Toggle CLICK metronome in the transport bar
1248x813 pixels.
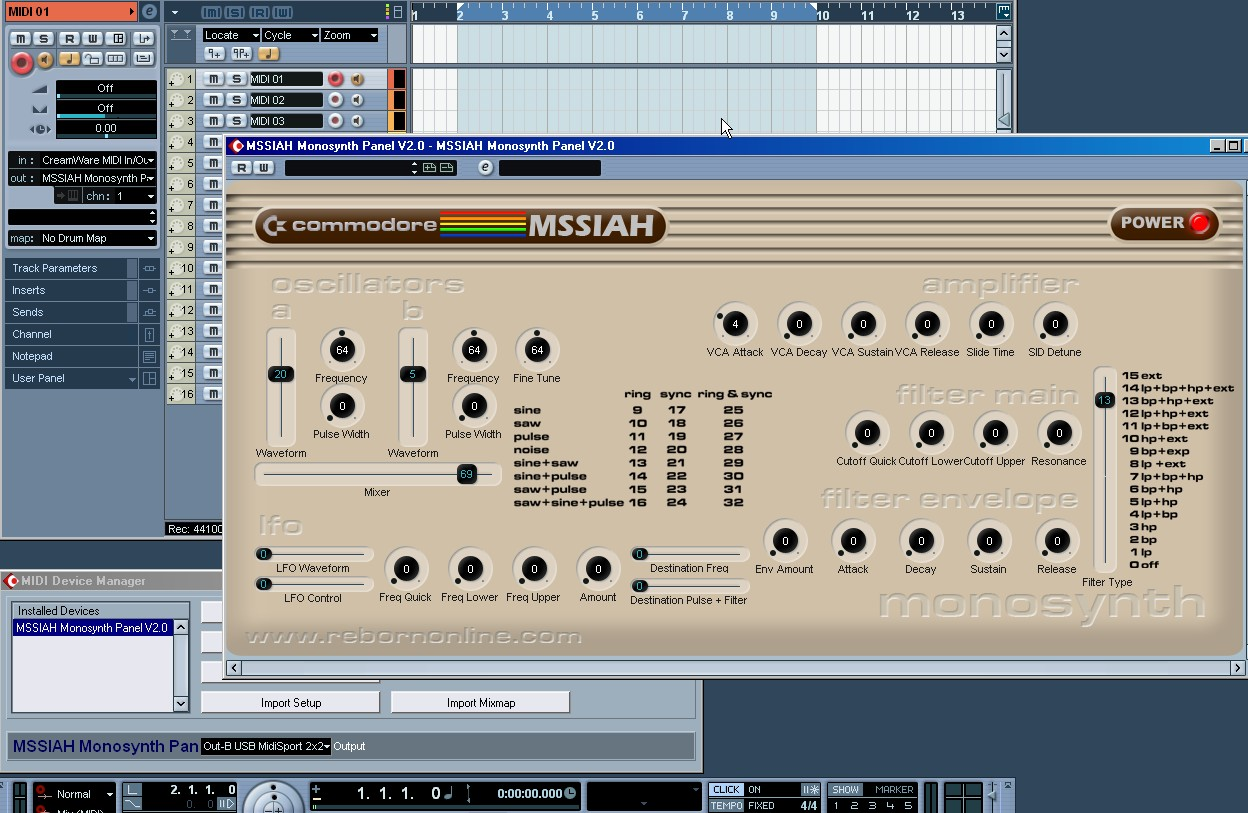tap(727, 790)
